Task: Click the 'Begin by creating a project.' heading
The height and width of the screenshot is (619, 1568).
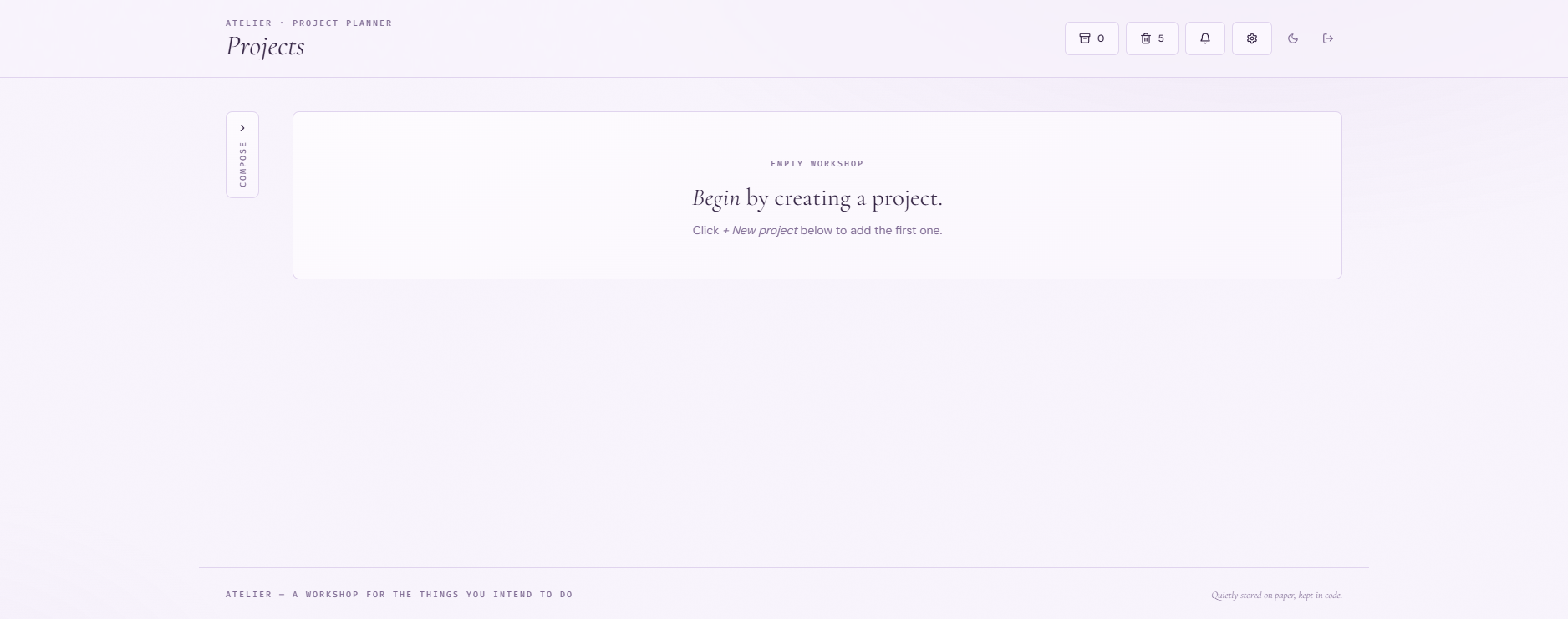Action: click(x=817, y=198)
